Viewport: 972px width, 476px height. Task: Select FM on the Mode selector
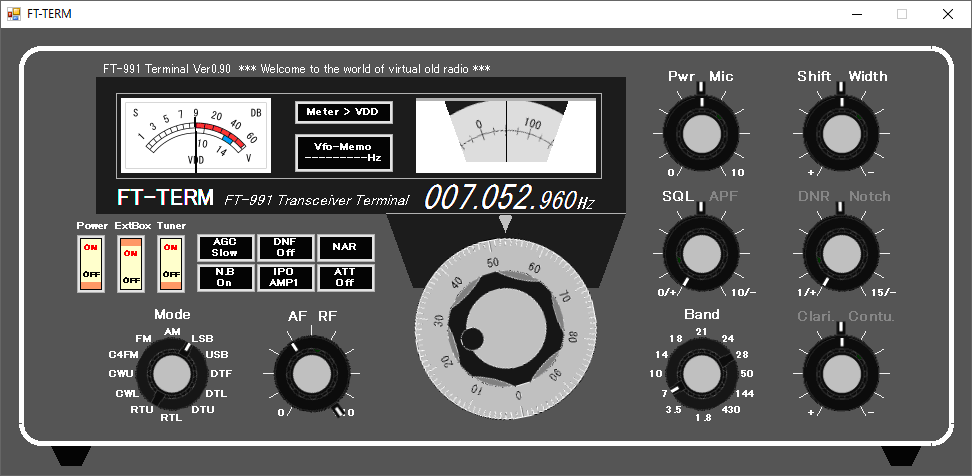143,338
